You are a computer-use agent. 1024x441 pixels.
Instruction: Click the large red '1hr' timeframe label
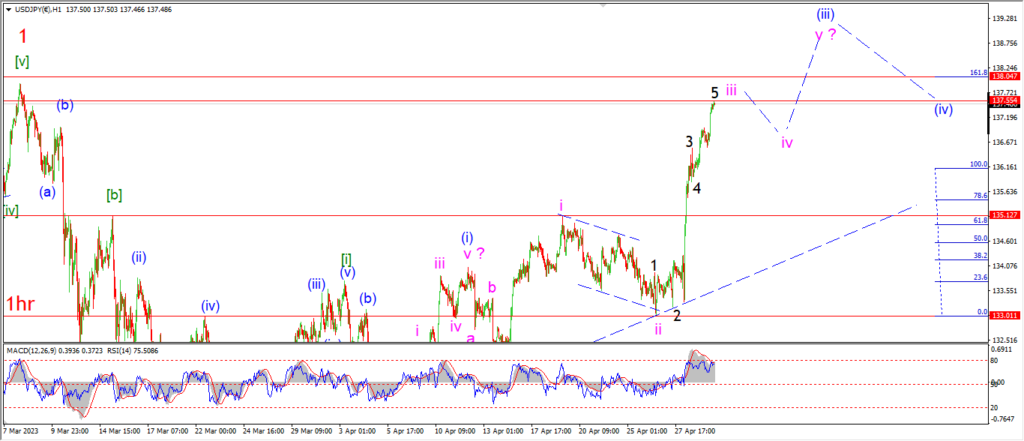20,304
